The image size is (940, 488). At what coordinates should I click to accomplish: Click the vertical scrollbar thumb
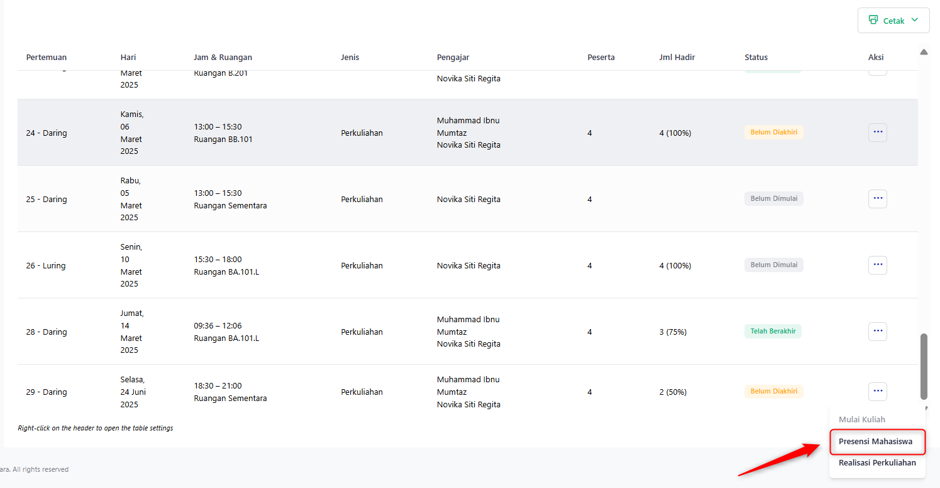coord(924,366)
